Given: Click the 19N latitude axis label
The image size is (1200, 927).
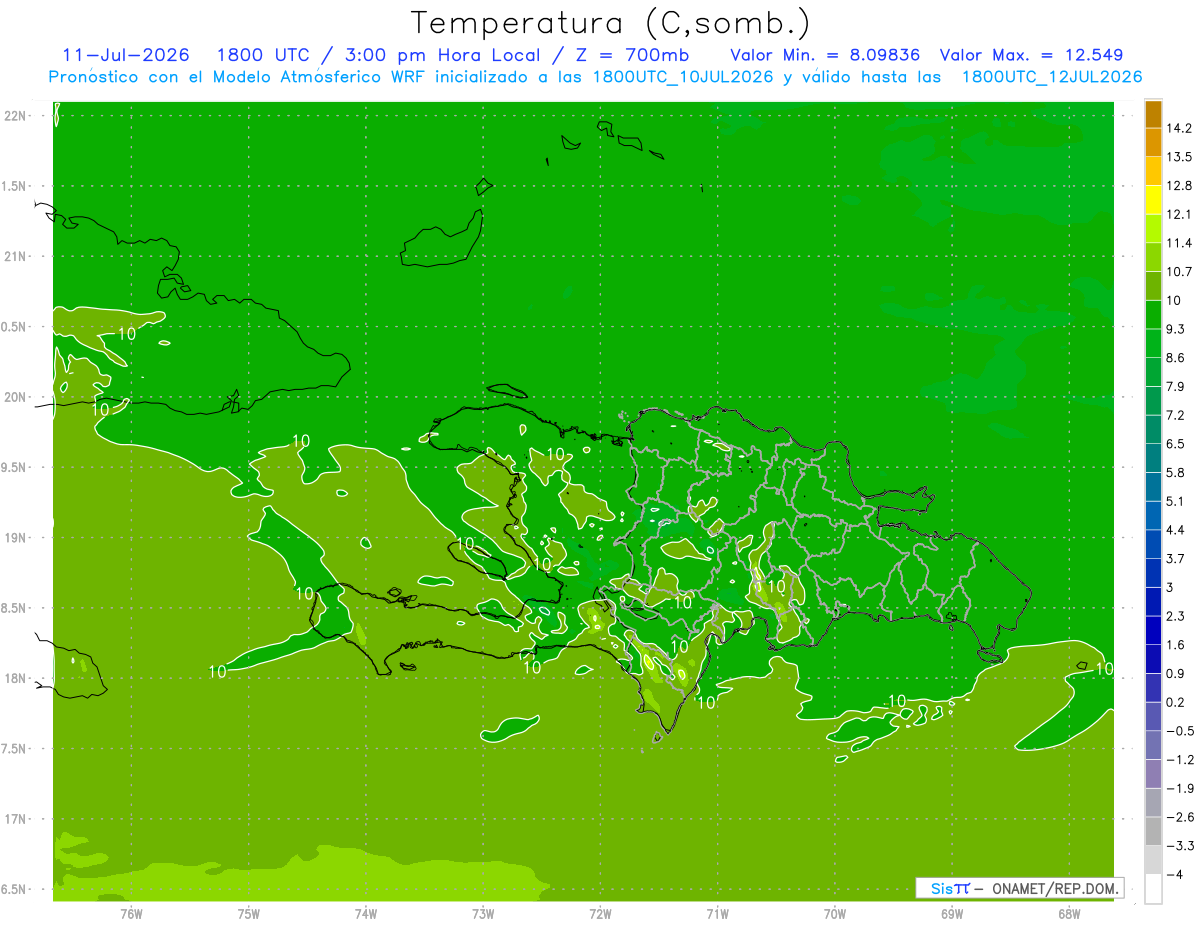Looking at the screenshot, I should tap(16, 538).
